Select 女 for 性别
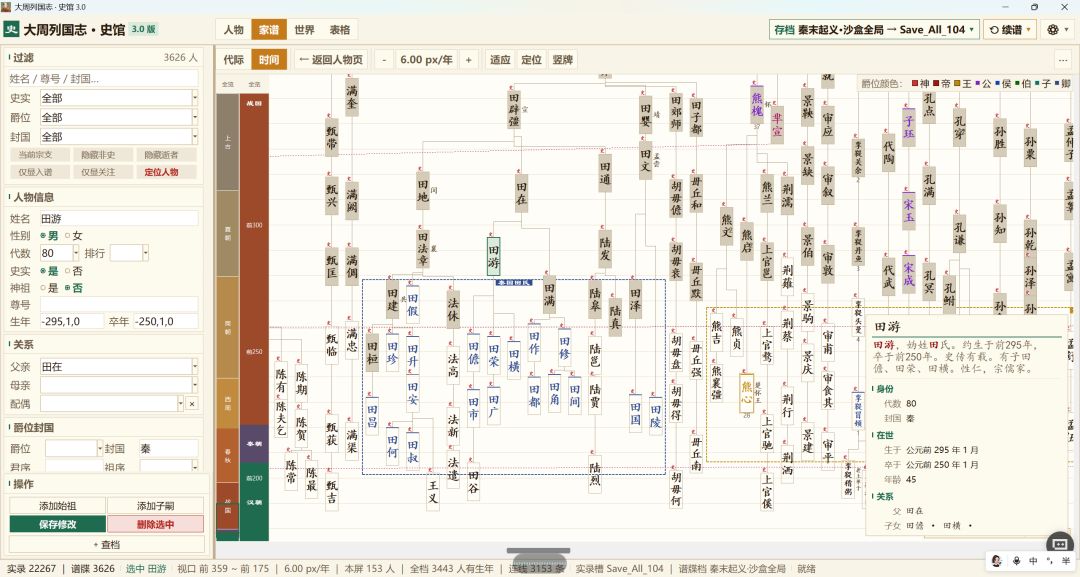The image size is (1080, 577). [73, 235]
